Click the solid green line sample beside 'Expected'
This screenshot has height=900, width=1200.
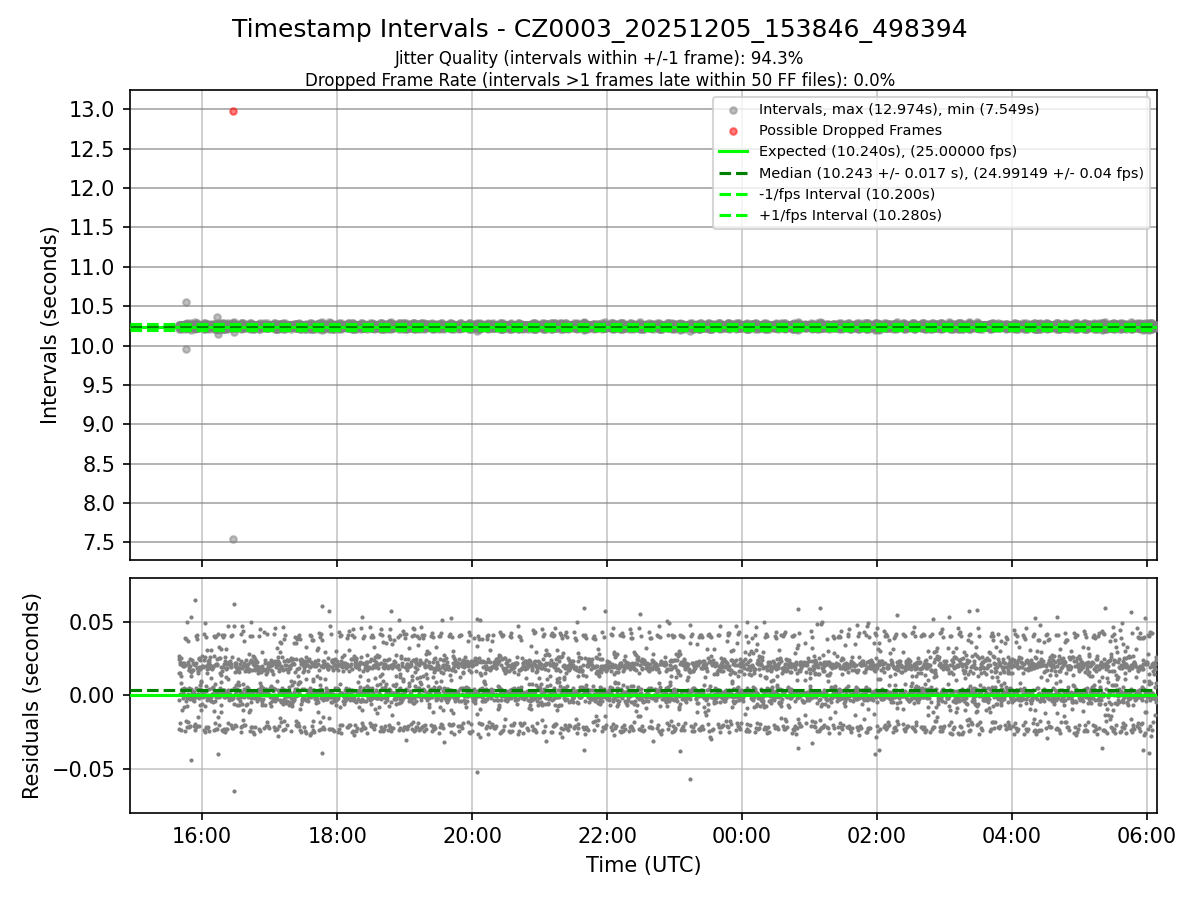(733, 151)
